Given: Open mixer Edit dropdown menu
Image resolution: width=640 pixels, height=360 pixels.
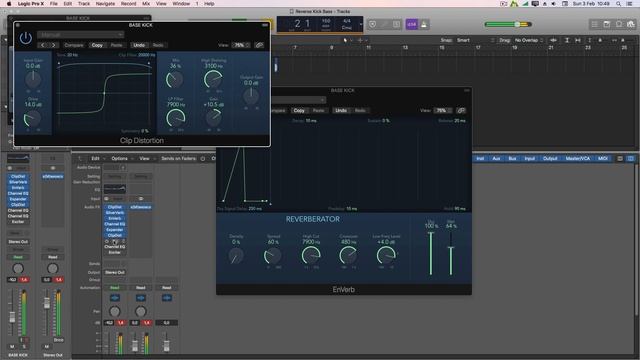Looking at the screenshot, I should [x=98, y=158].
